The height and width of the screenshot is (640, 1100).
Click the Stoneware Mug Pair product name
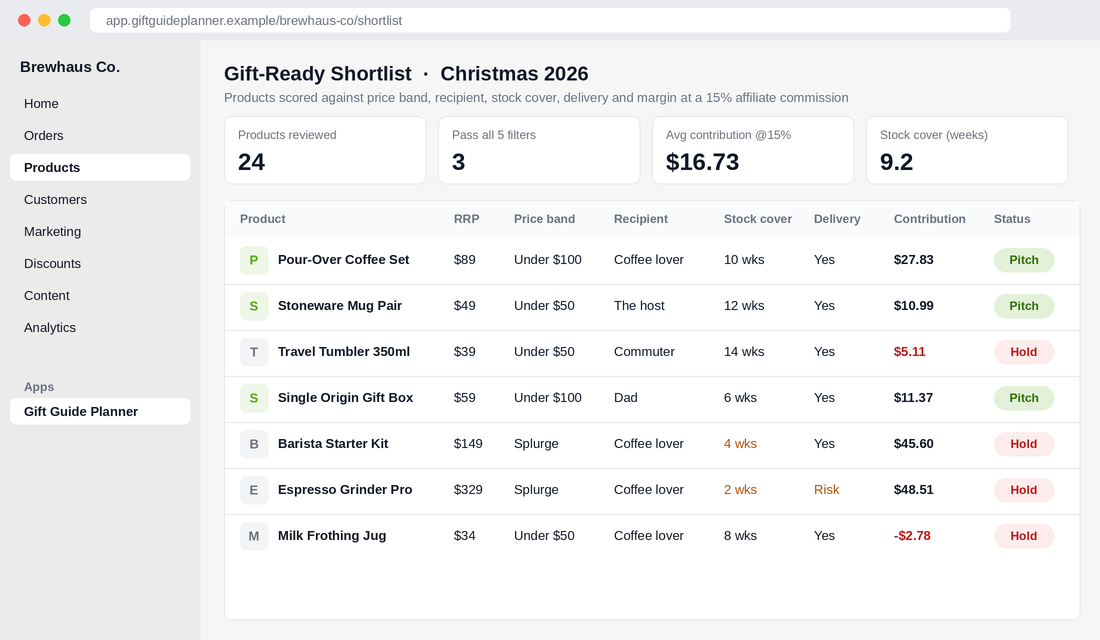(x=340, y=306)
